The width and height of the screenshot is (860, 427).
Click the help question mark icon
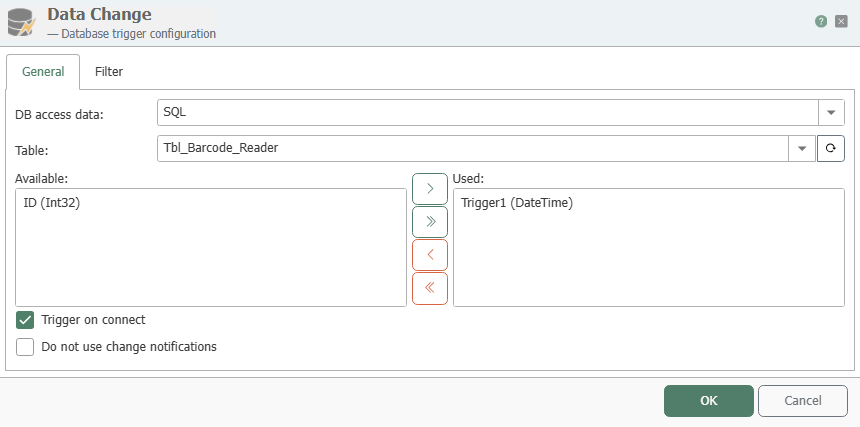tap(821, 21)
